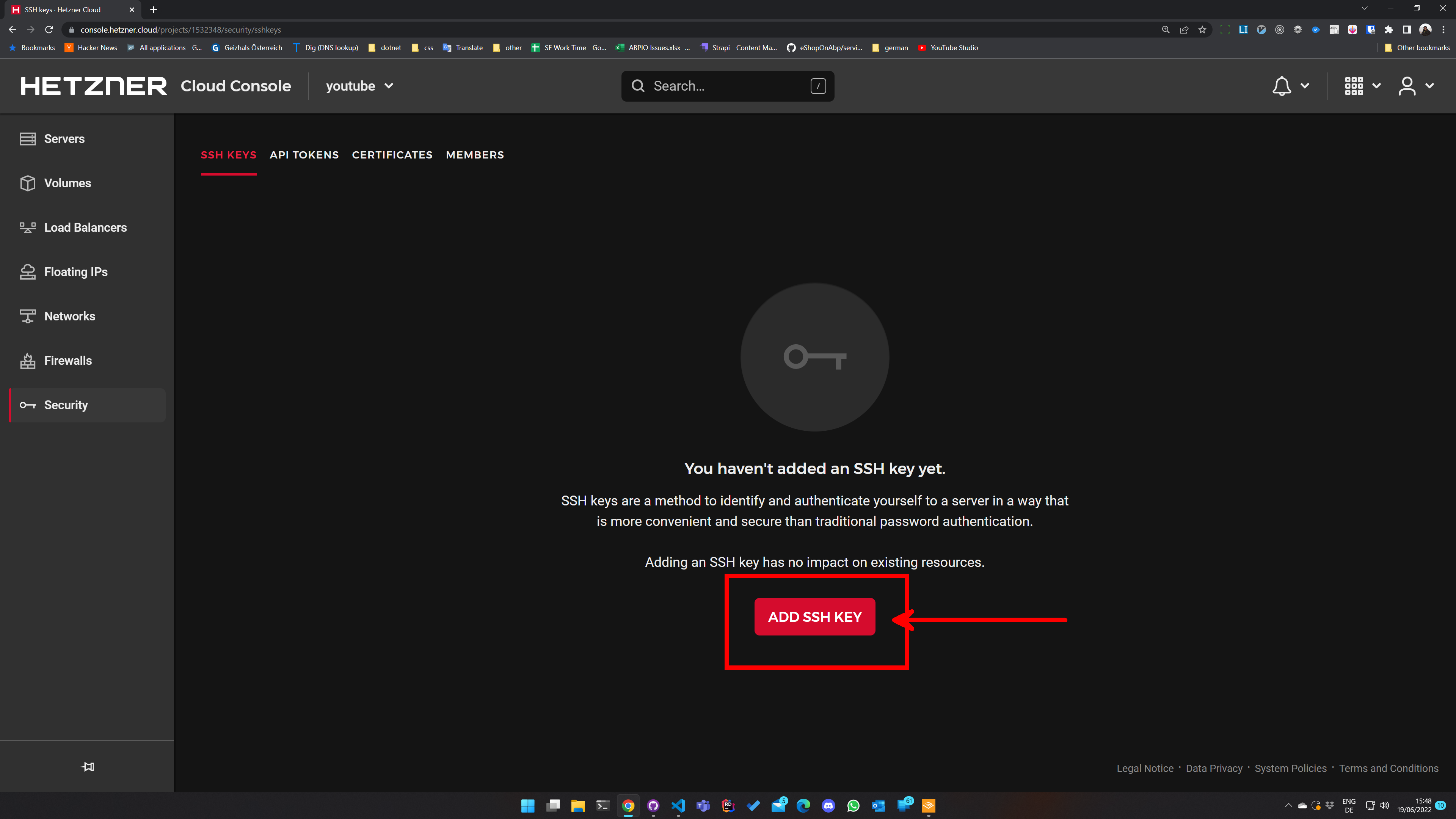The image size is (1456, 819).
Task: Click the pin sidebar icon
Action: pos(87,766)
